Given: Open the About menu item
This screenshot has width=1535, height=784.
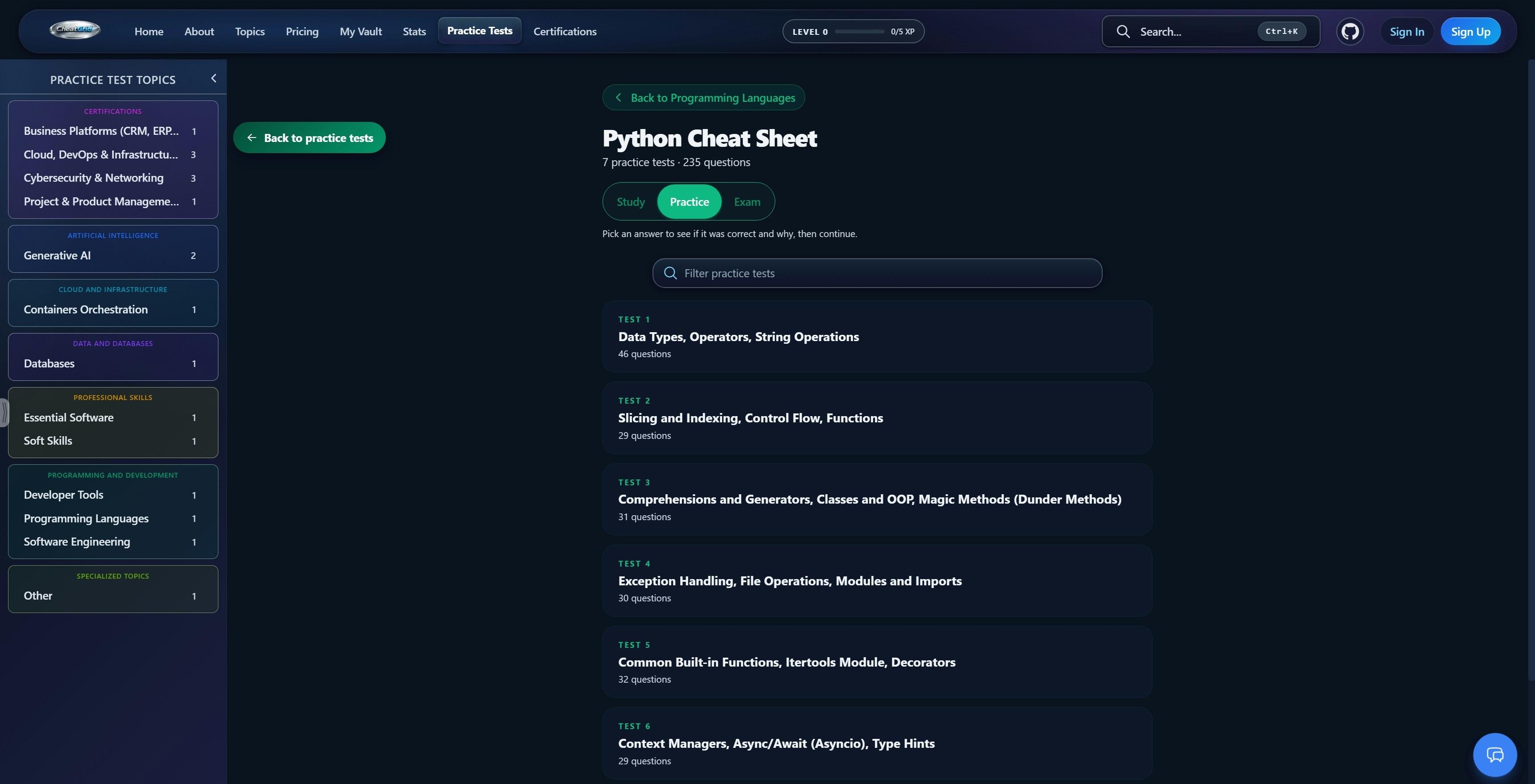Looking at the screenshot, I should 199,32.
